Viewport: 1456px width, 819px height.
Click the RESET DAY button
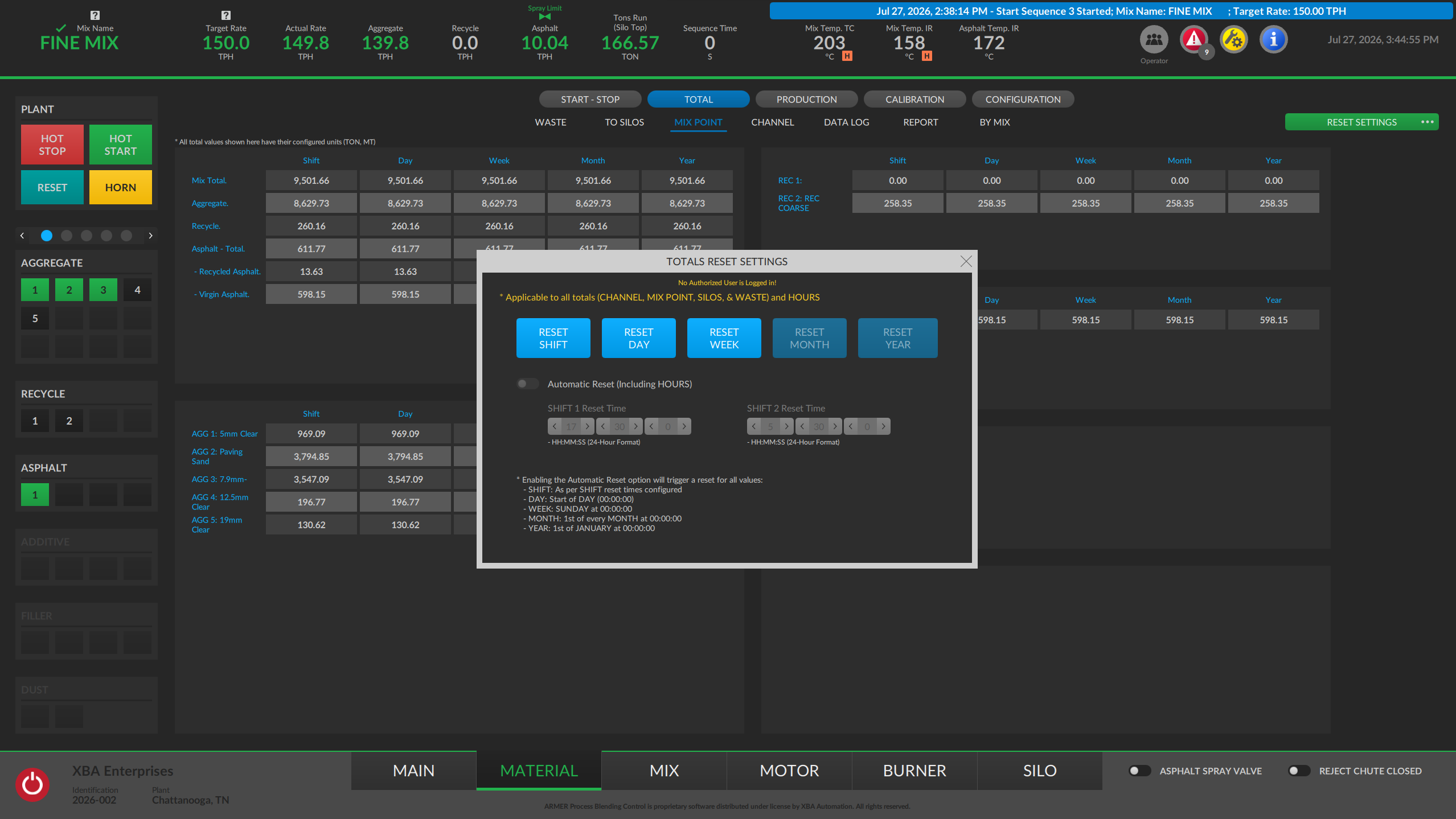point(638,338)
